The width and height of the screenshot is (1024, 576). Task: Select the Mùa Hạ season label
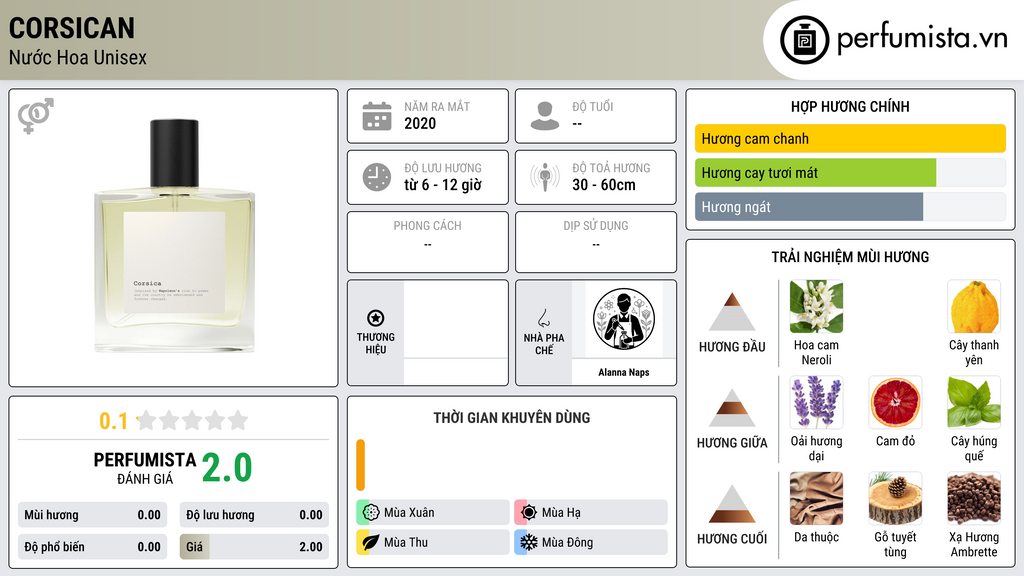[x=561, y=513]
